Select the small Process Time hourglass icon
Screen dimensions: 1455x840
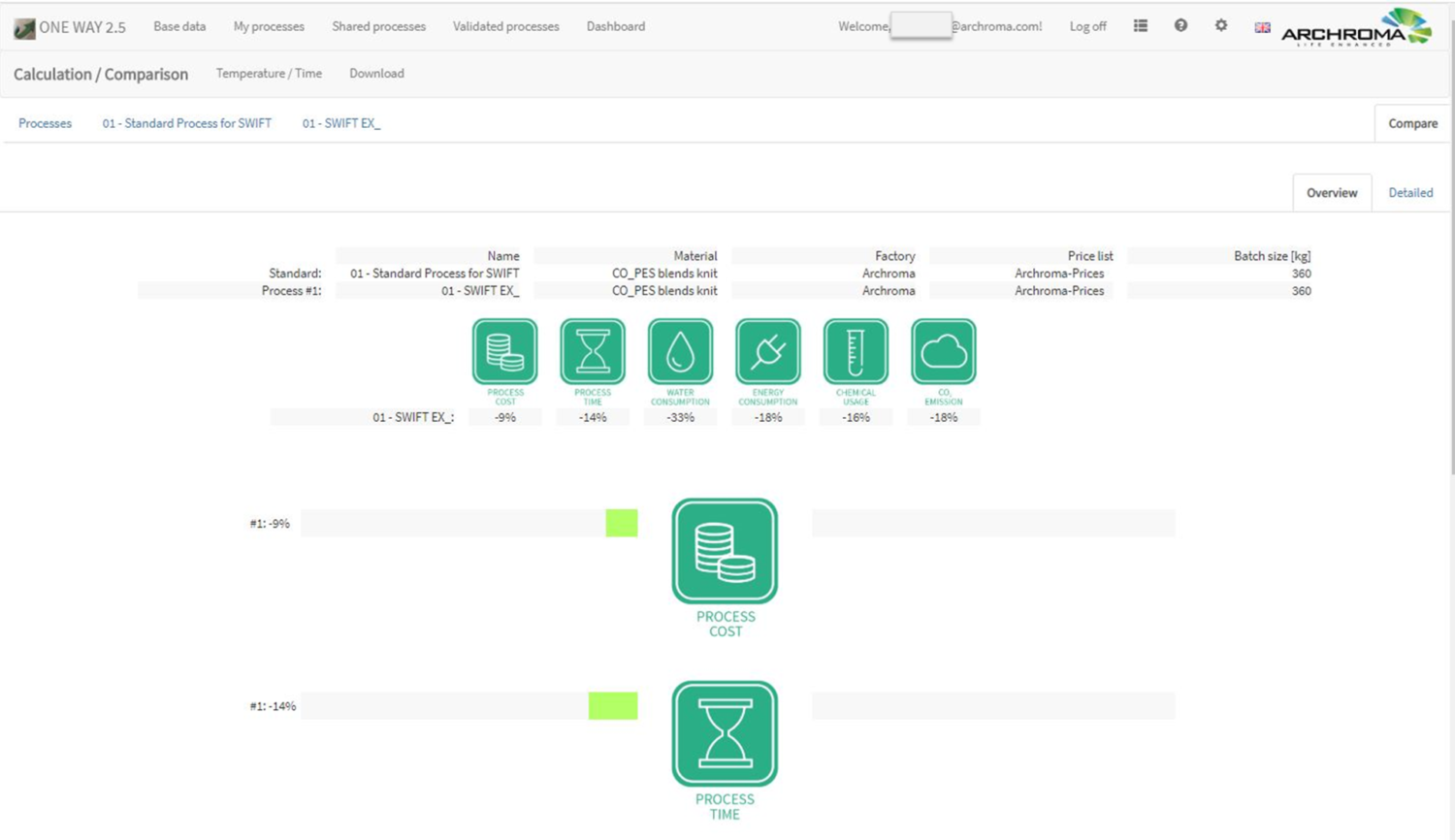[593, 351]
